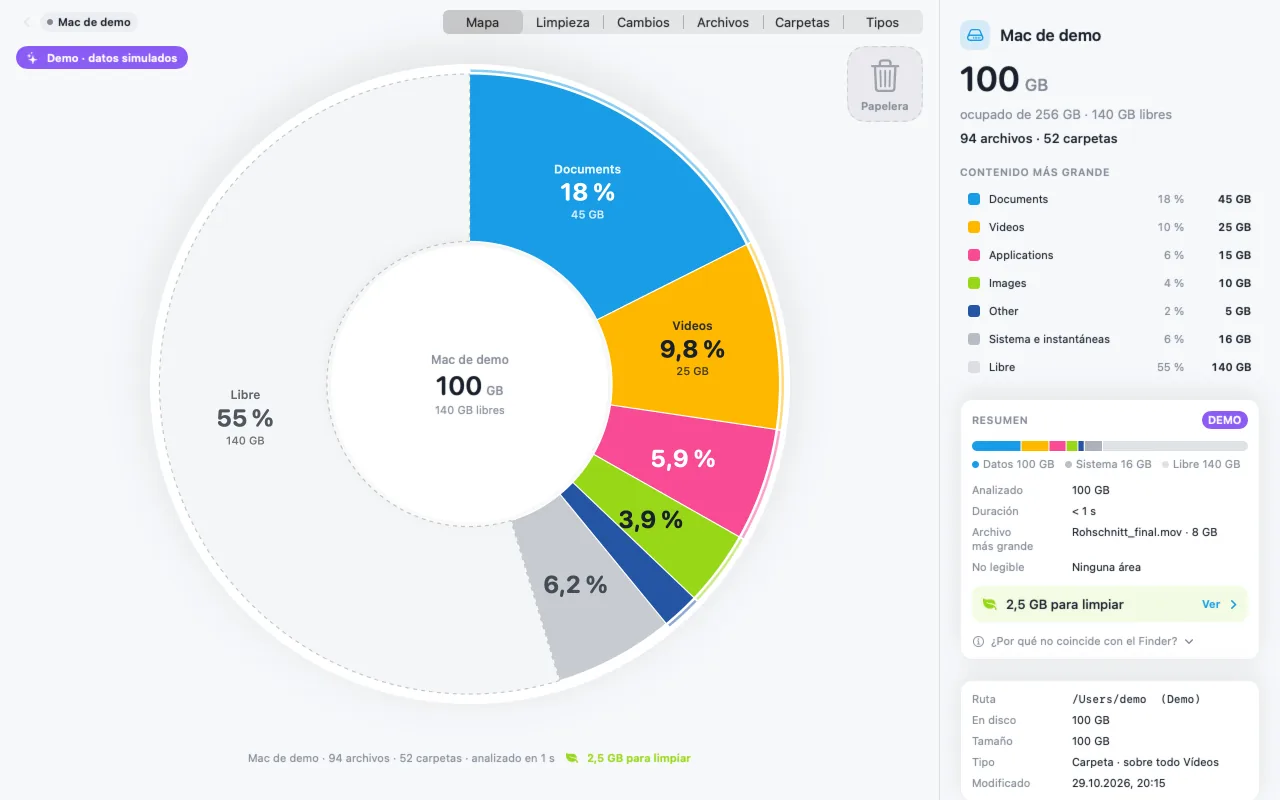Open the Carpetas tab
The height and width of the screenshot is (800, 1280).
(802, 22)
